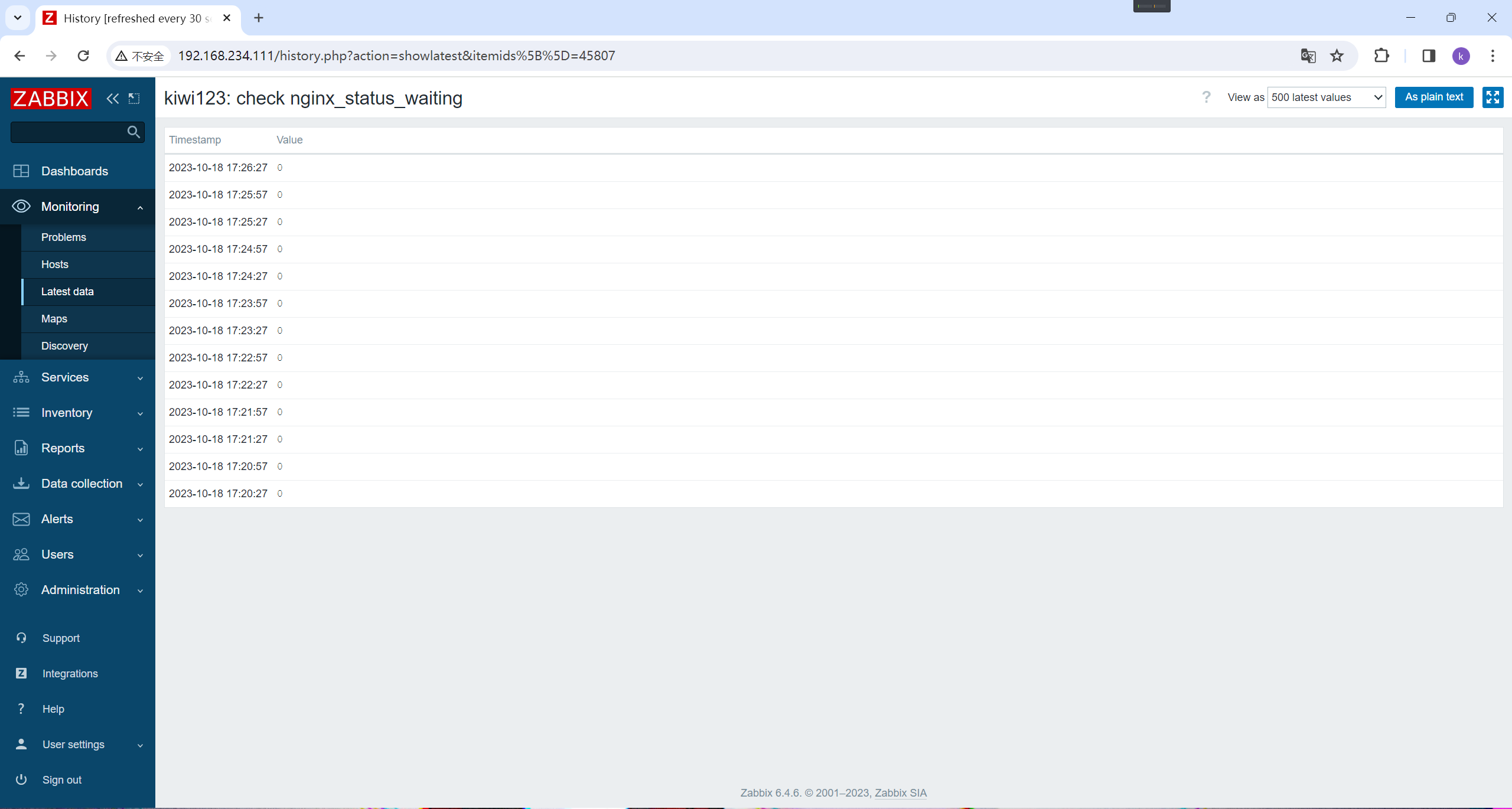The width and height of the screenshot is (1512, 809).
Task: Click the Dashboards grid icon
Action: pos(21,171)
